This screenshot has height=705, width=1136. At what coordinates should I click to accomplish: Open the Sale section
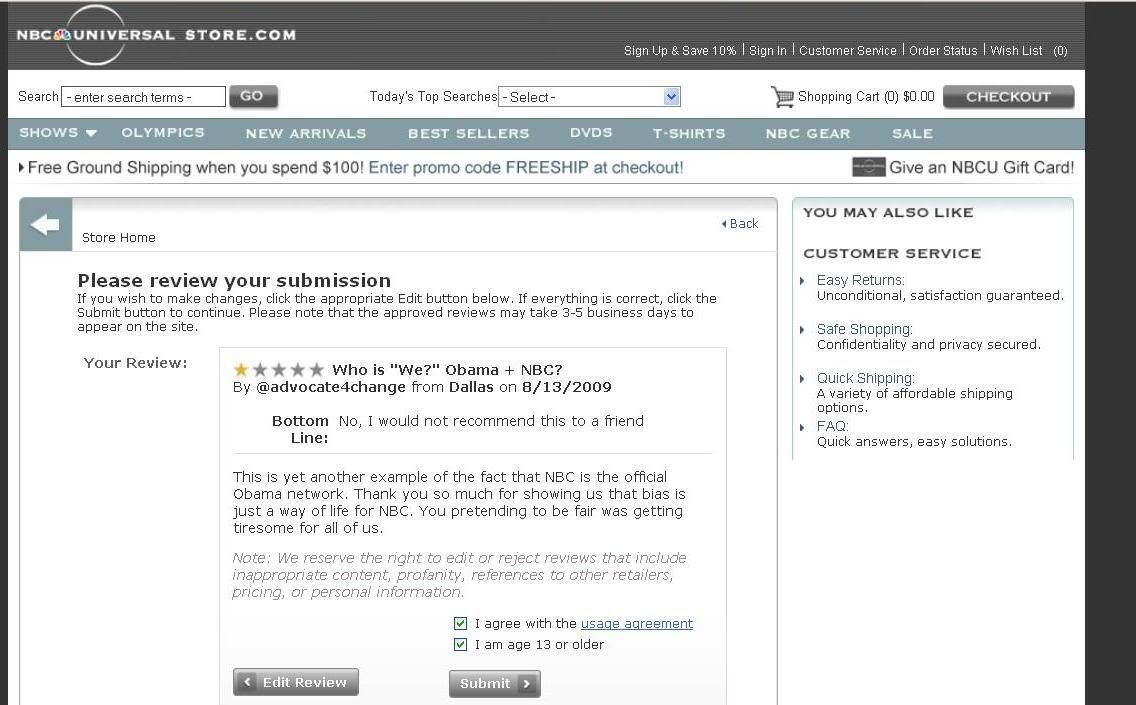[912, 133]
